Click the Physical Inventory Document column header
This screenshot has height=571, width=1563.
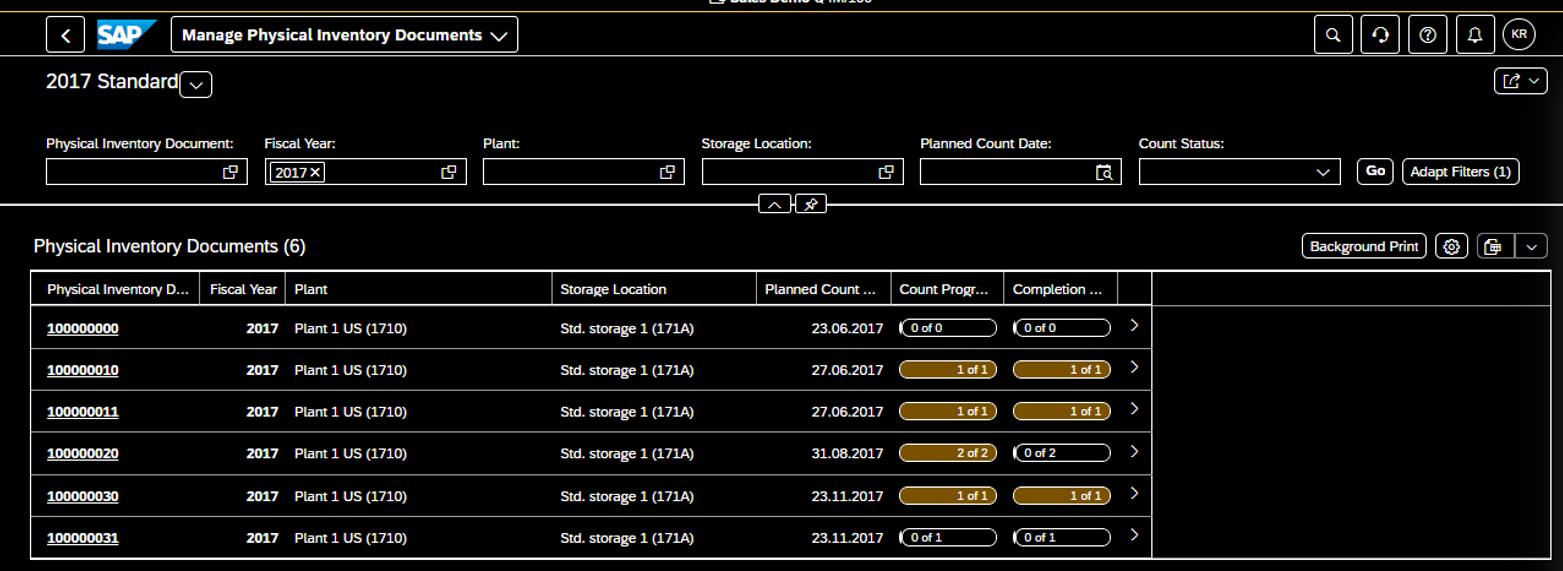click(x=116, y=289)
